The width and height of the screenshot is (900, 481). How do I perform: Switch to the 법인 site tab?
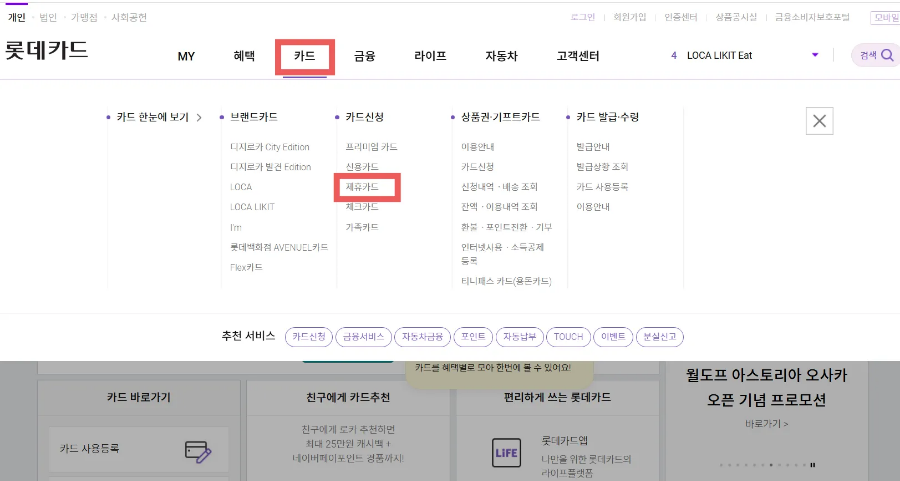[48, 17]
